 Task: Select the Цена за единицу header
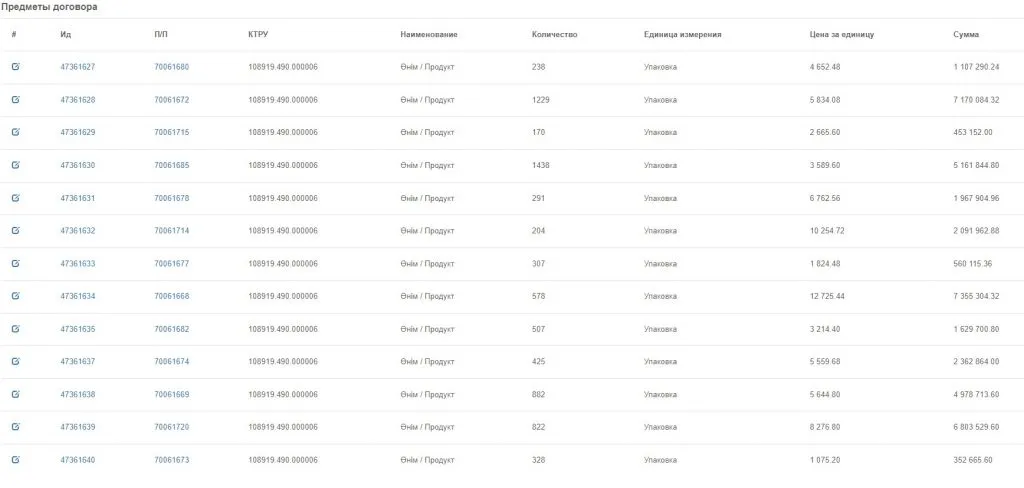click(x=842, y=35)
